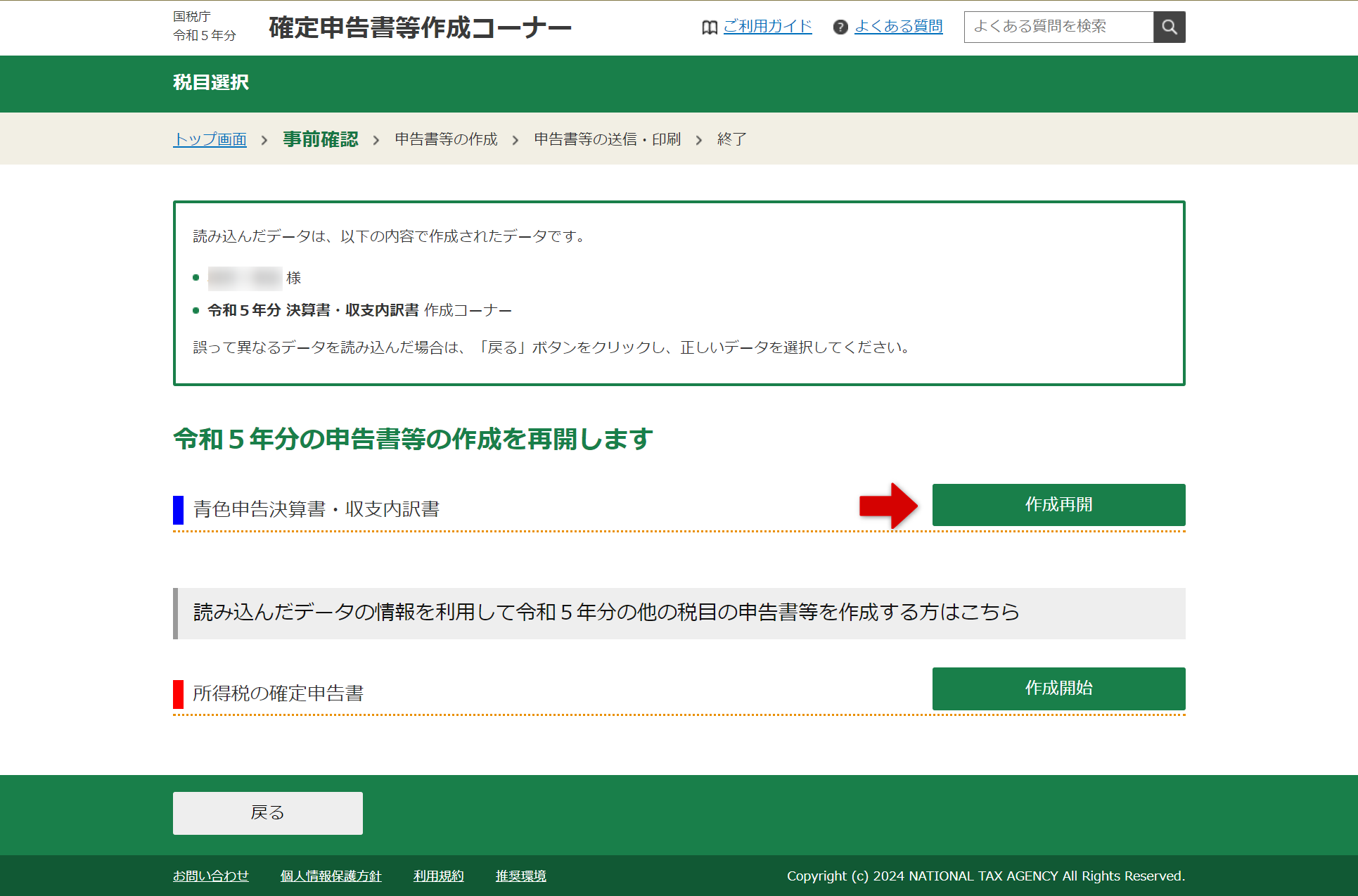Click the blue marker beside 青色申告決算書
The height and width of the screenshot is (896, 1358).
coord(178,509)
